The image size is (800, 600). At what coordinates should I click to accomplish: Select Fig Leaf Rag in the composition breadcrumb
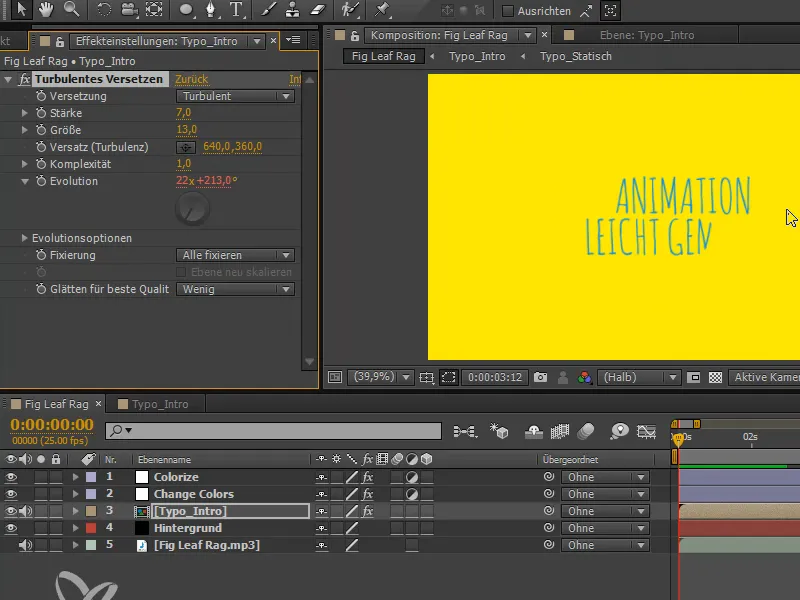pos(384,56)
